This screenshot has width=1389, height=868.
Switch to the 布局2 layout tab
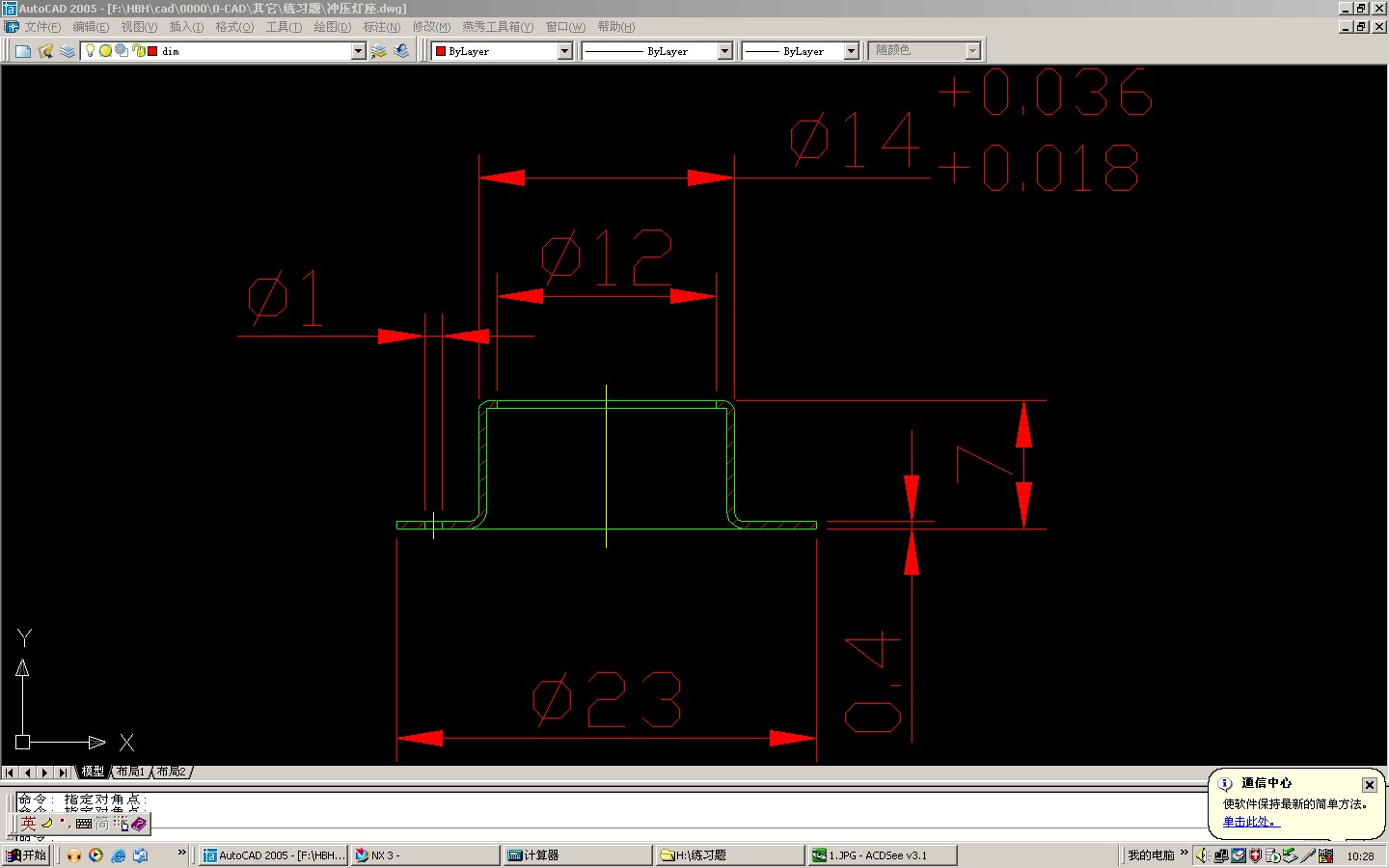(x=172, y=772)
